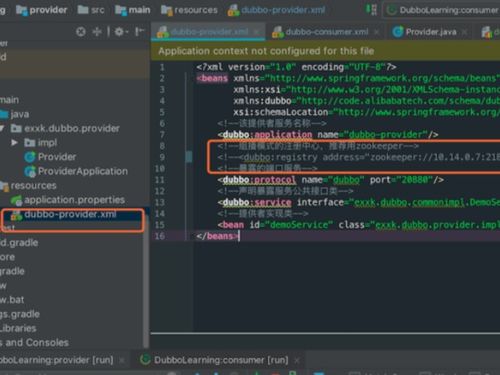
Task: Select the w.bat file in tree
Action: [x=12, y=300]
